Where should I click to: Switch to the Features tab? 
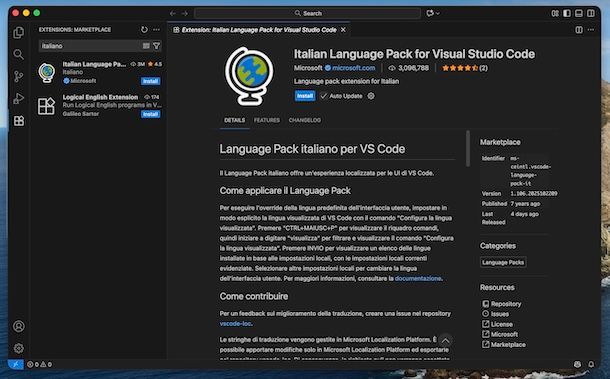coord(267,120)
